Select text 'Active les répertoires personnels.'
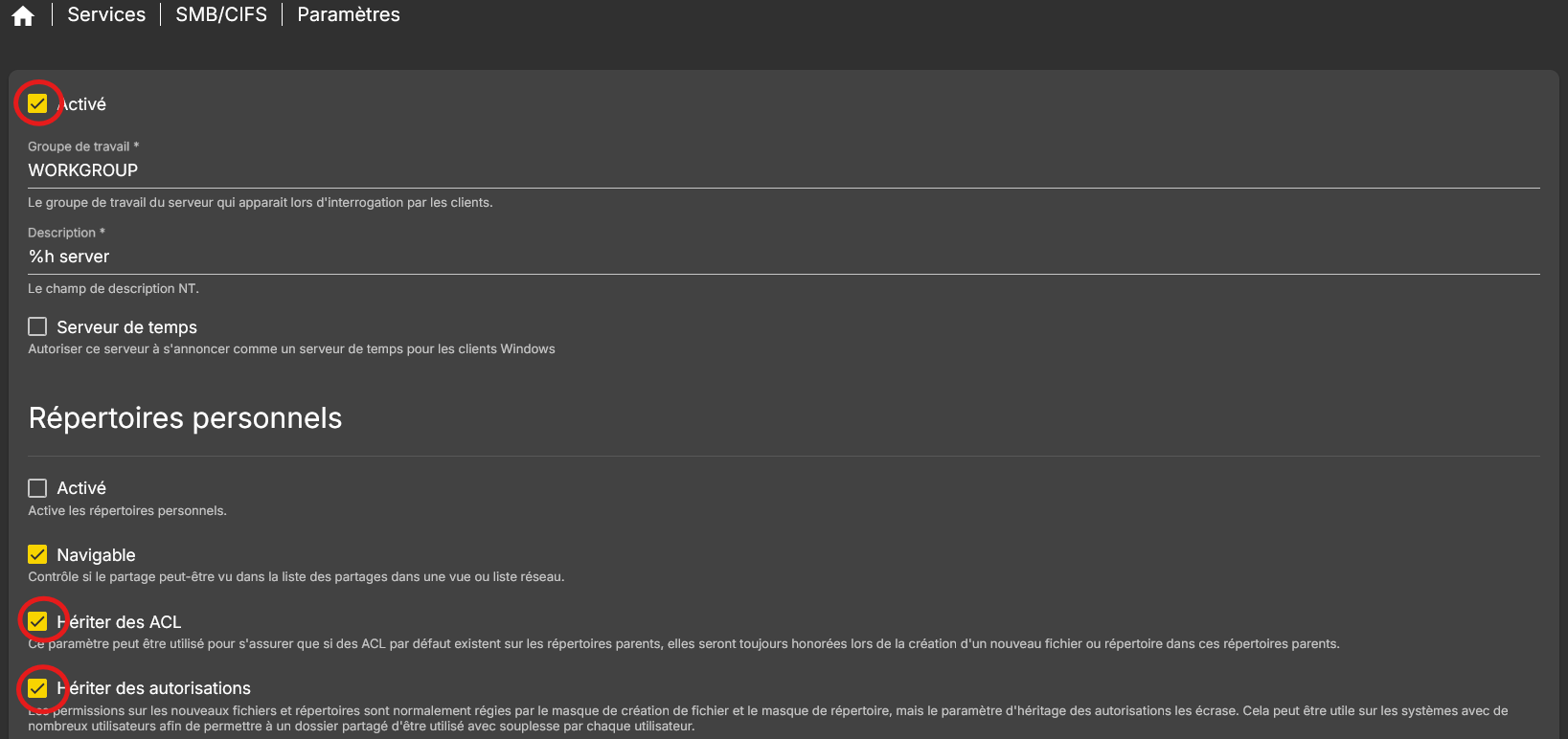 click(x=127, y=510)
